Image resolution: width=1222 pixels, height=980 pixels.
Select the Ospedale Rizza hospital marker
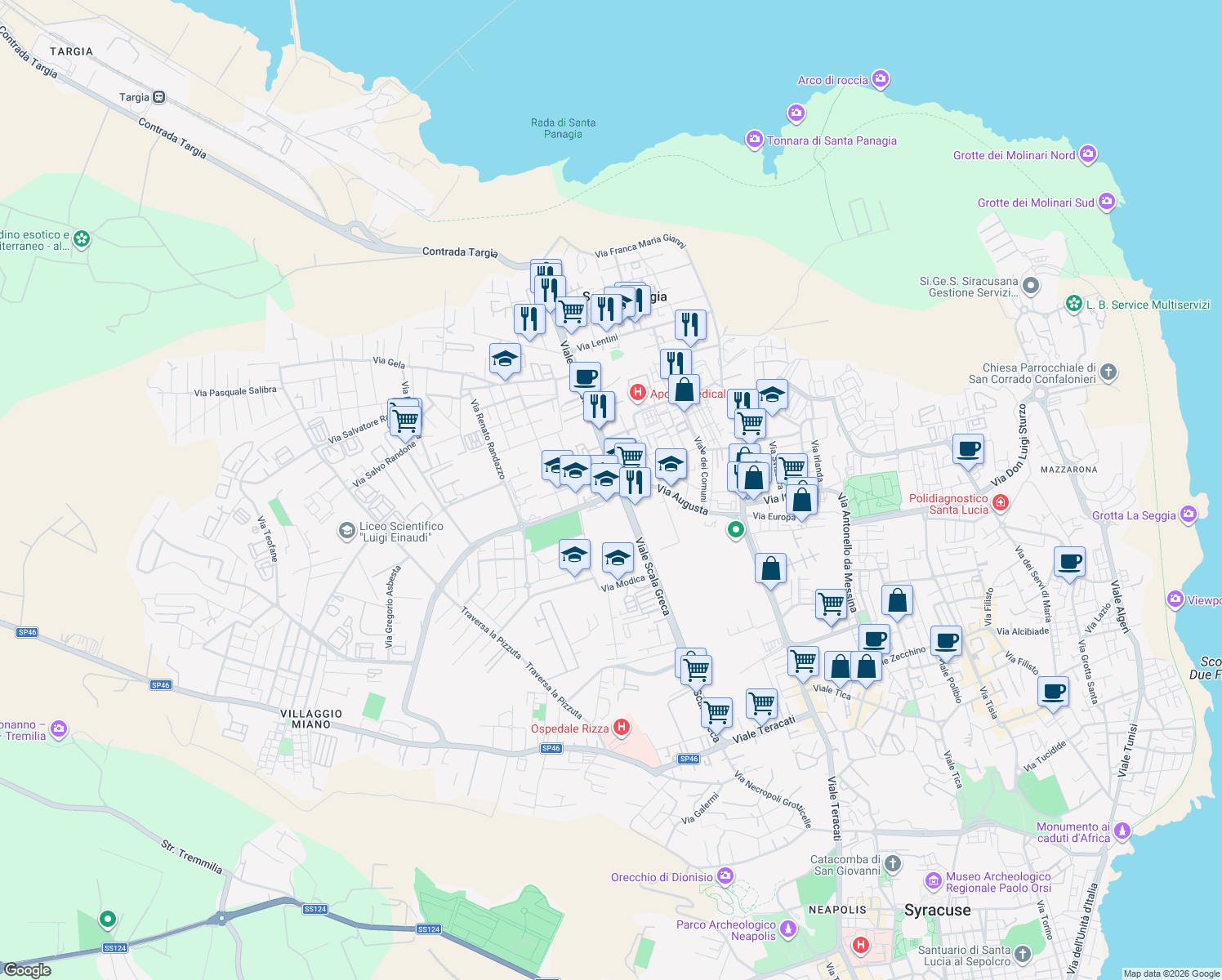pyautogui.click(x=622, y=728)
